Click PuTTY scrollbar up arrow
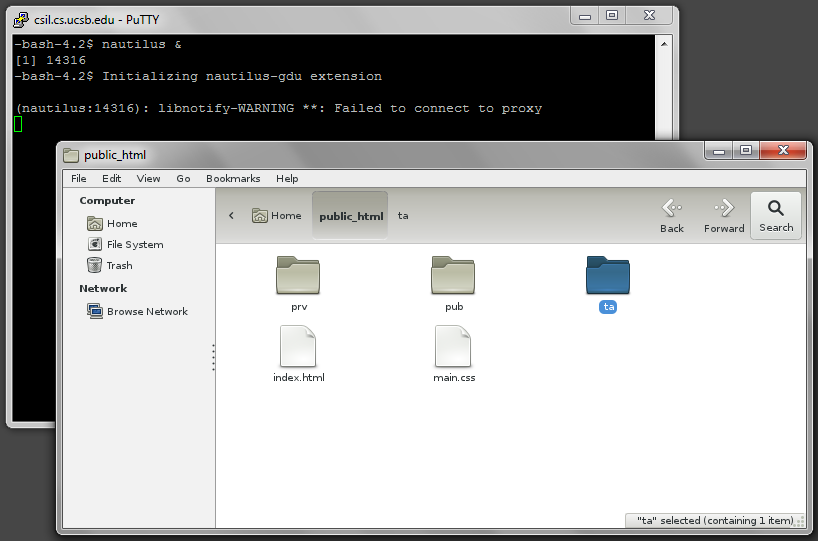The image size is (818, 541). coord(664,44)
